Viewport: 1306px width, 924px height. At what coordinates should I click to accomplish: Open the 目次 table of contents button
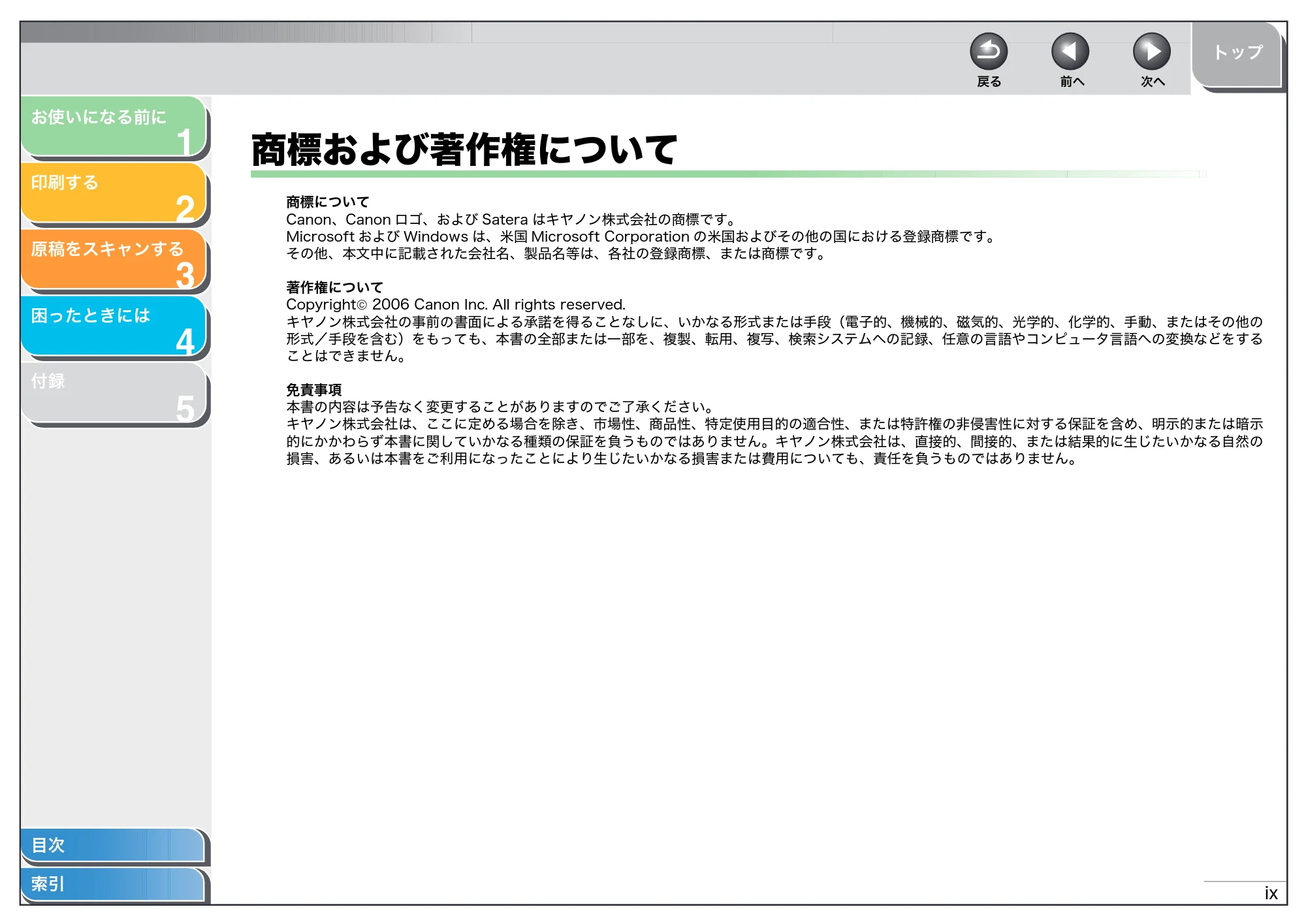click(112, 845)
